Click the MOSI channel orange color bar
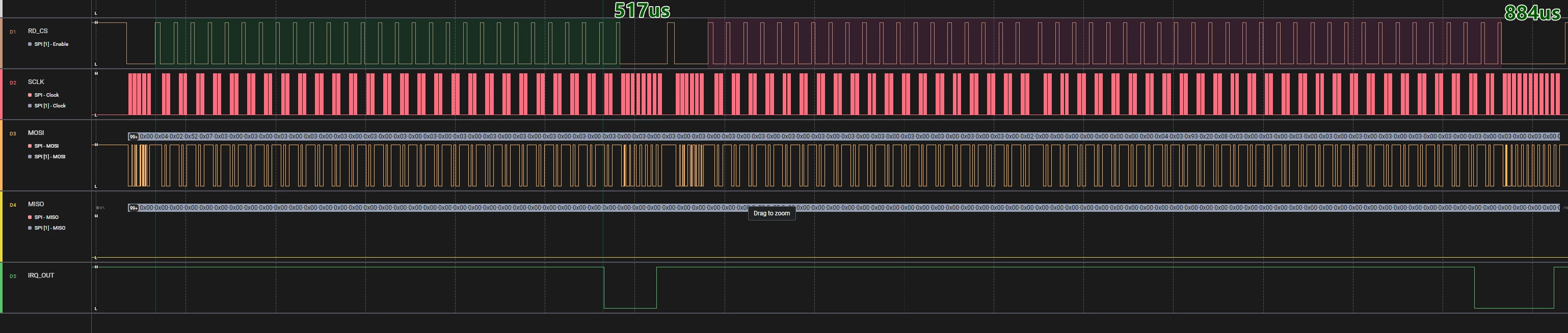The width and height of the screenshot is (1568, 333). (x=1, y=155)
